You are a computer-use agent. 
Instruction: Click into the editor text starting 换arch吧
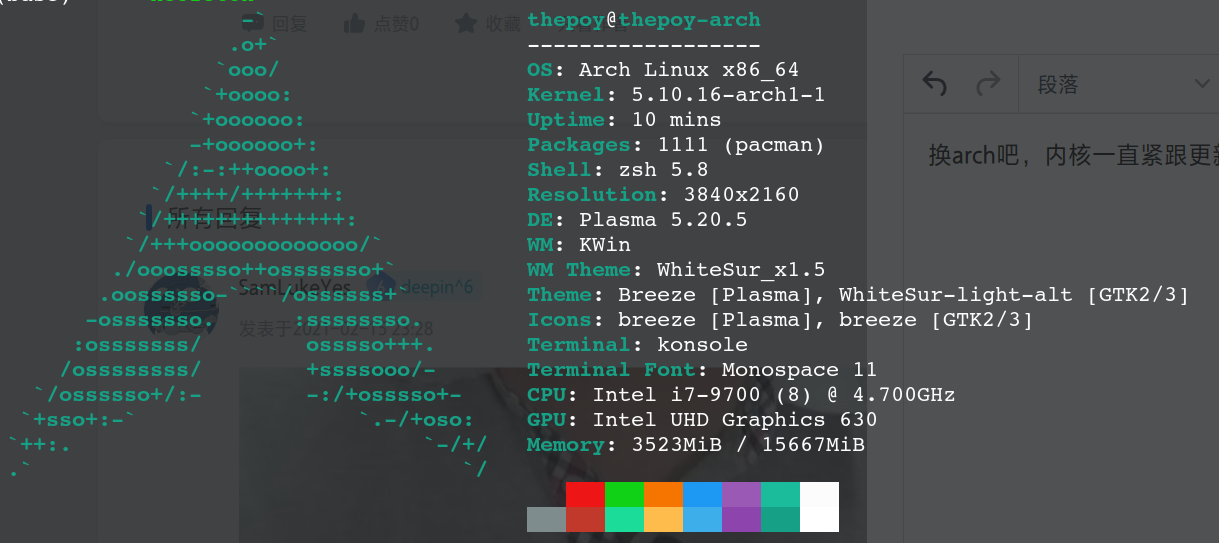[1073, 155]
